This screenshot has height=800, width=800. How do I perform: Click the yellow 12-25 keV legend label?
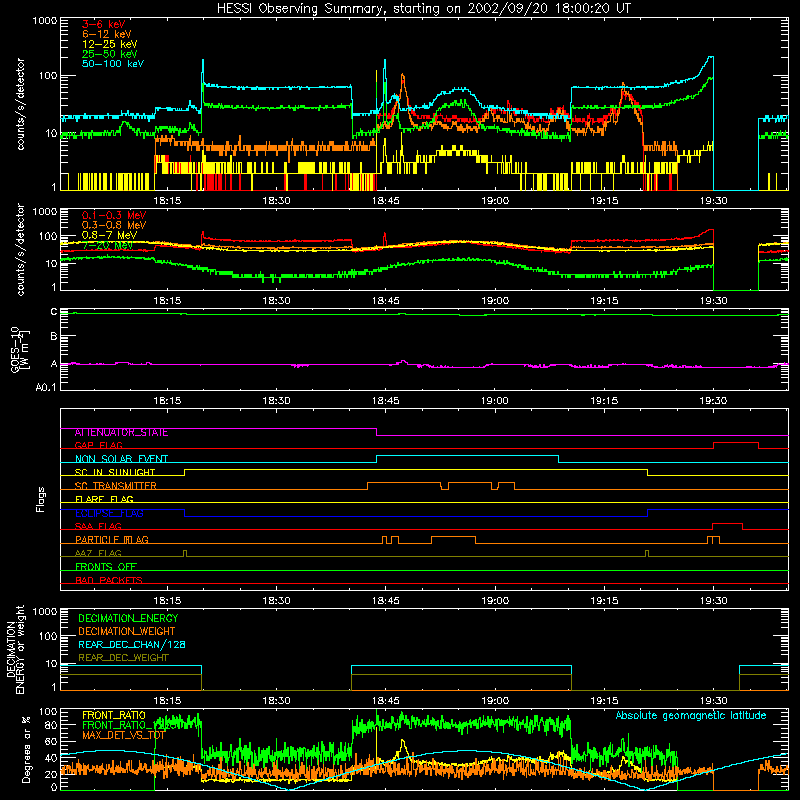click(109, 44)
